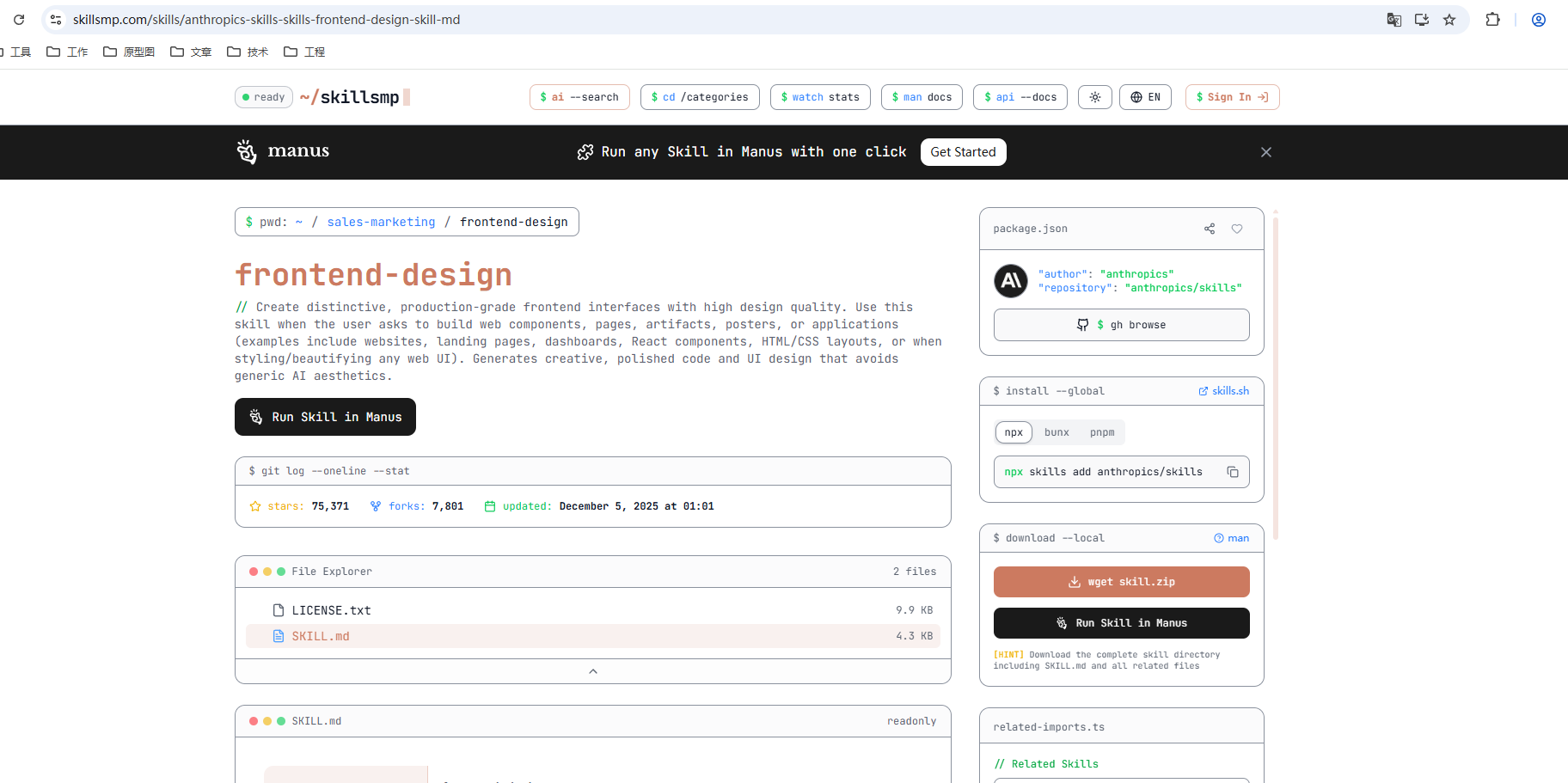Collapse the File Explorer with the chevron
This screenshot has width=1568, height=783.
coord(592,671)
